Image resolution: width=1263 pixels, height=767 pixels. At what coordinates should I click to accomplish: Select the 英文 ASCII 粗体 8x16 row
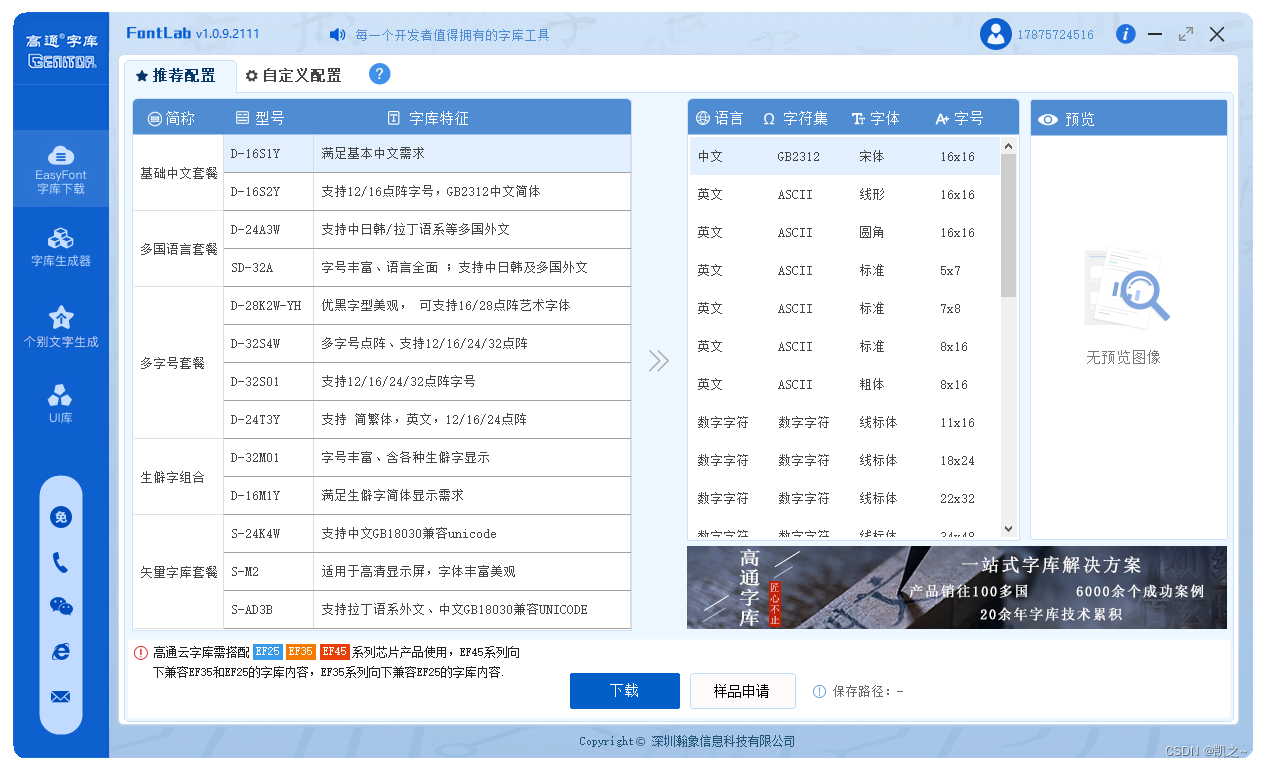pos(844,385)
